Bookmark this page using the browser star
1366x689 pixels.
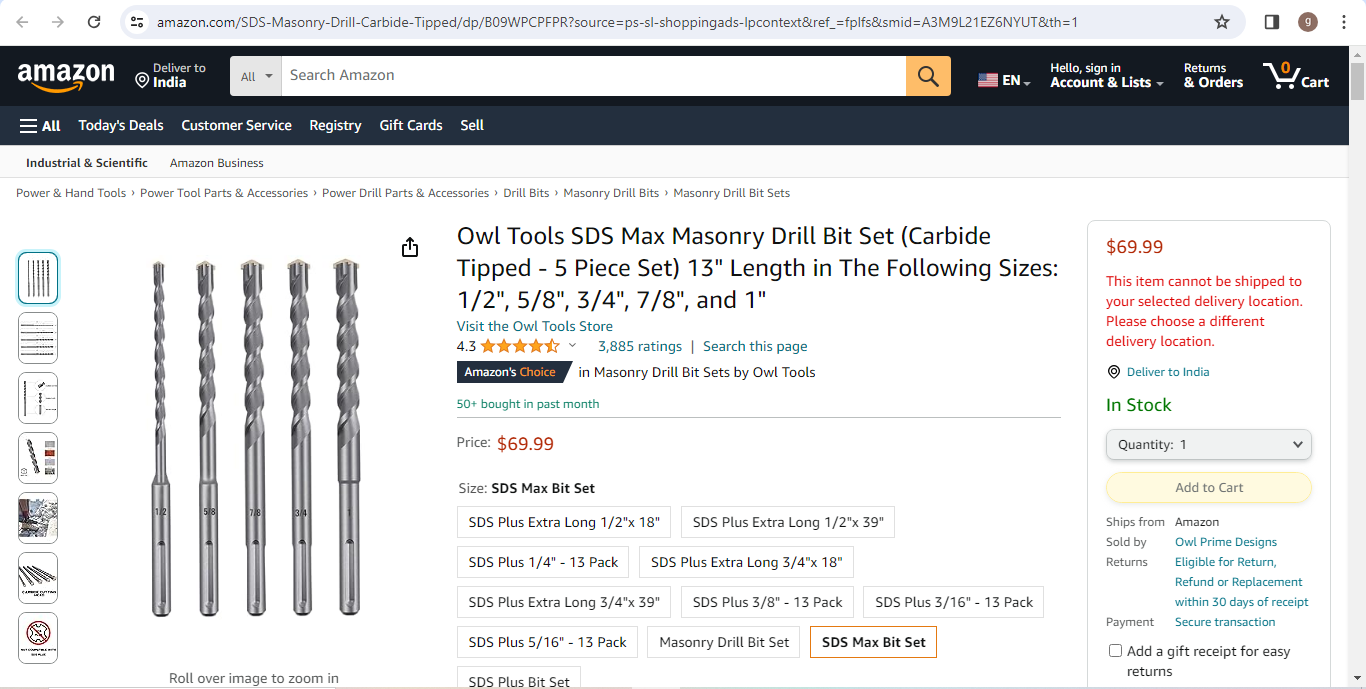(x=1222, y=22)
